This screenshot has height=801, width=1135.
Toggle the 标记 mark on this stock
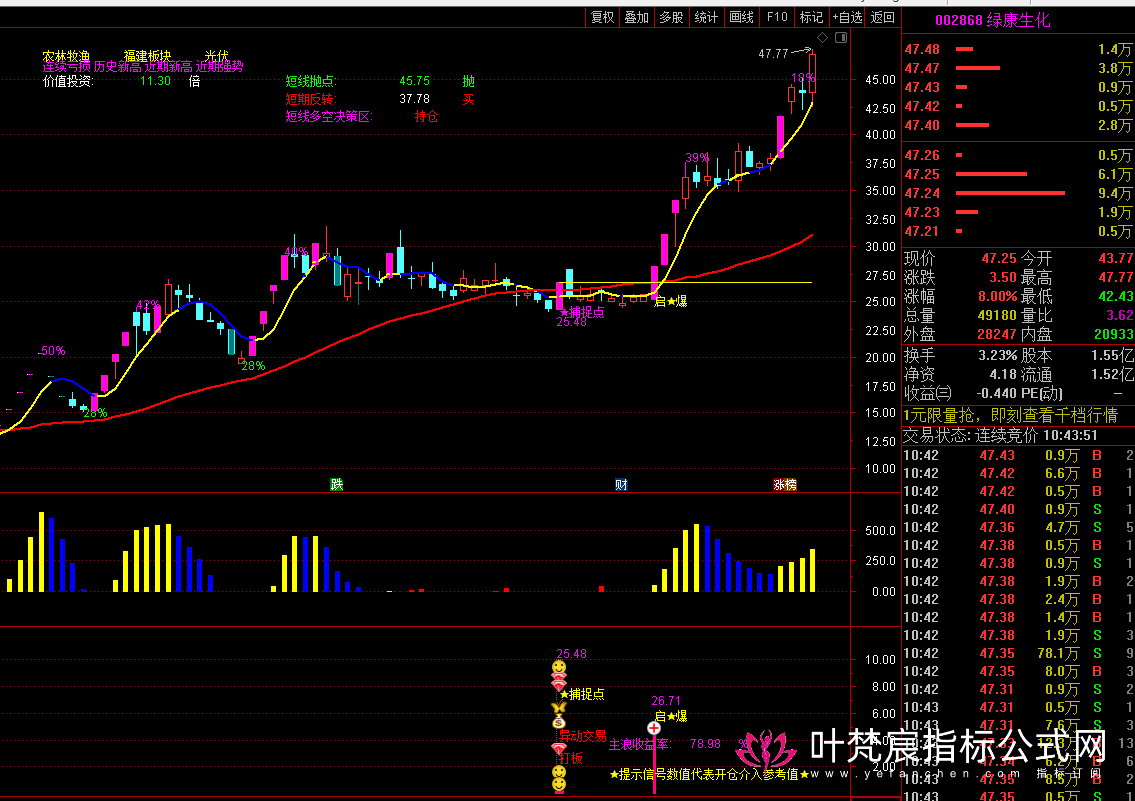(x=811, y=17)
